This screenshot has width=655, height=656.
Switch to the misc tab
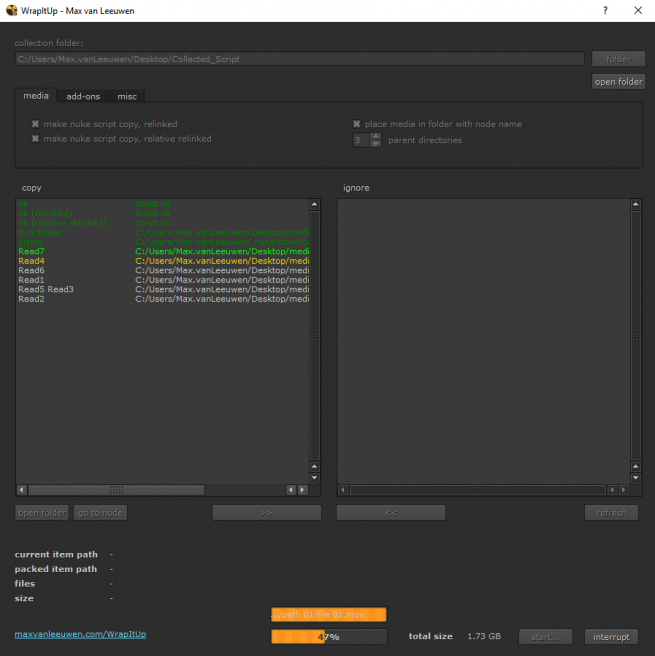pyautogui.click(x=127, y=96)
